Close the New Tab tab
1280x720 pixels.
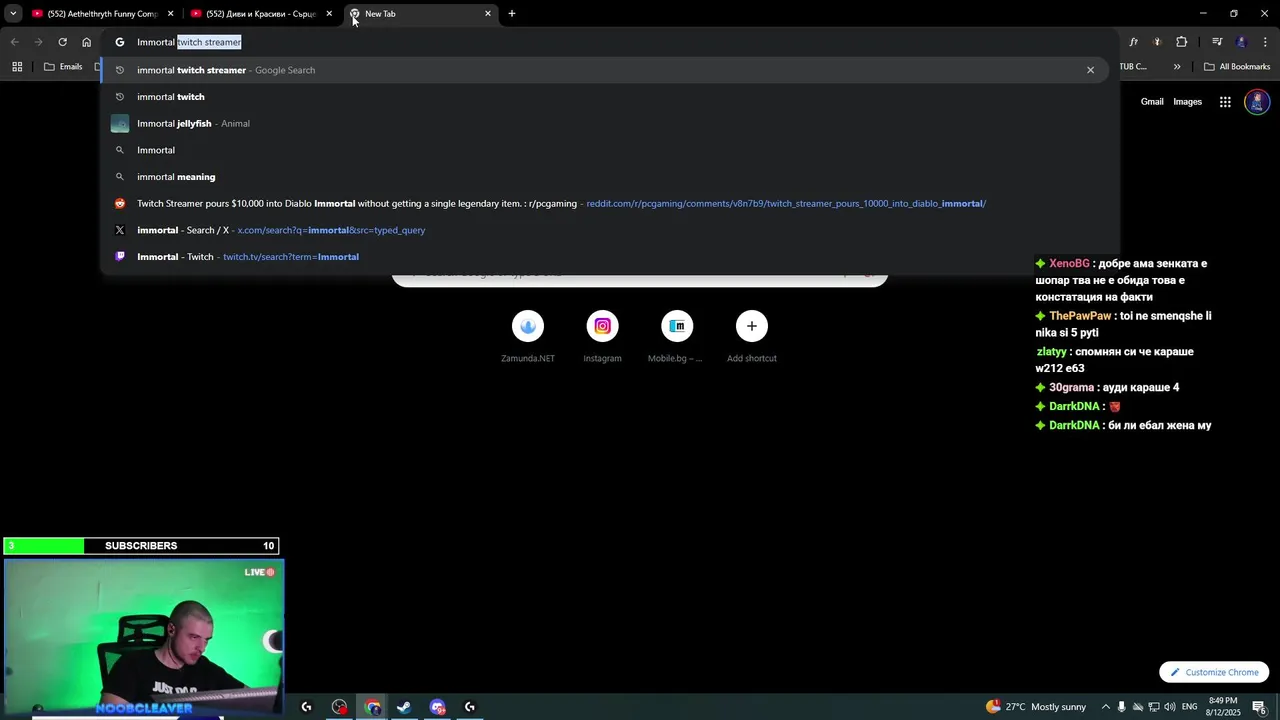pos(488,14)
